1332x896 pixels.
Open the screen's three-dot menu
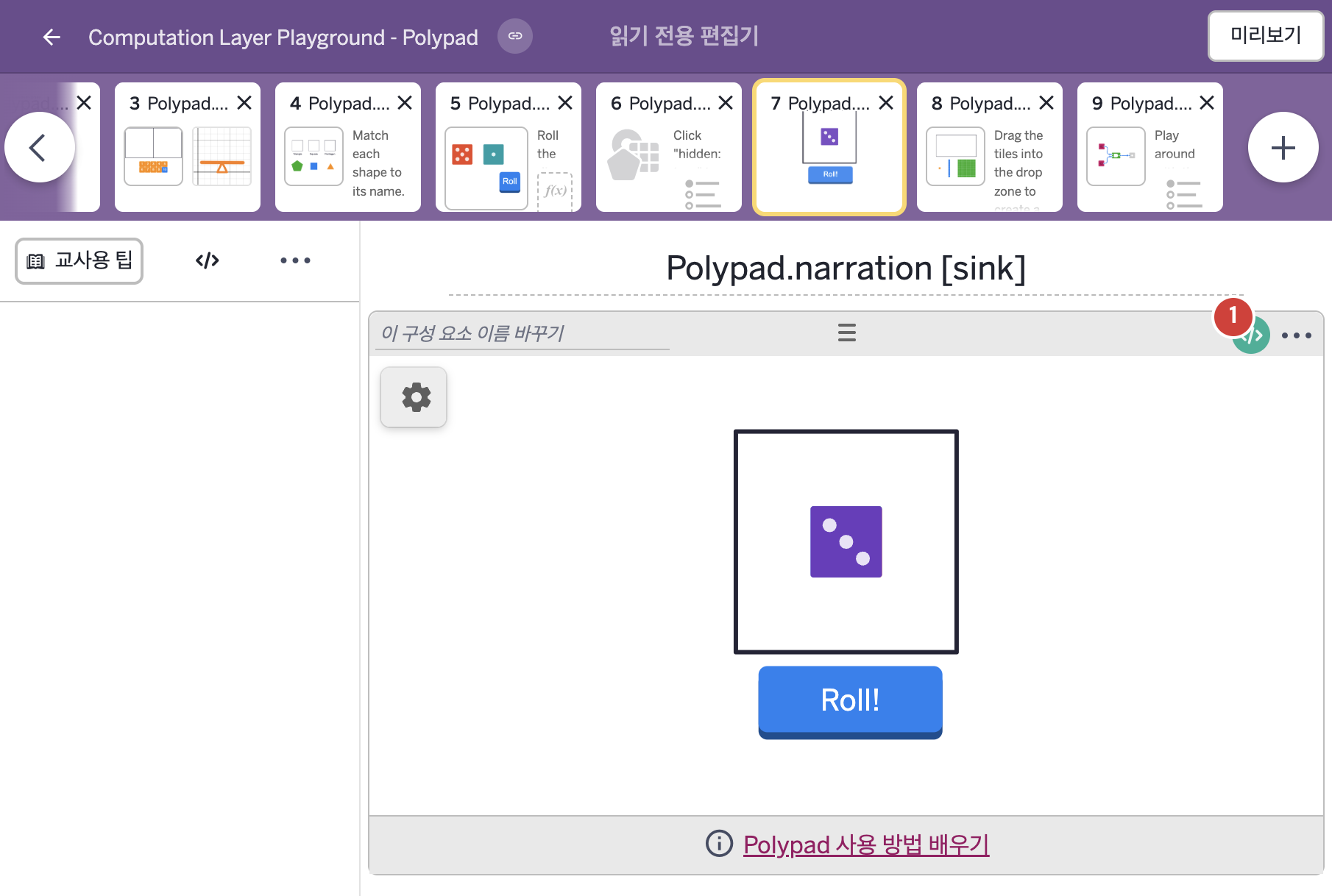(295, 260)
